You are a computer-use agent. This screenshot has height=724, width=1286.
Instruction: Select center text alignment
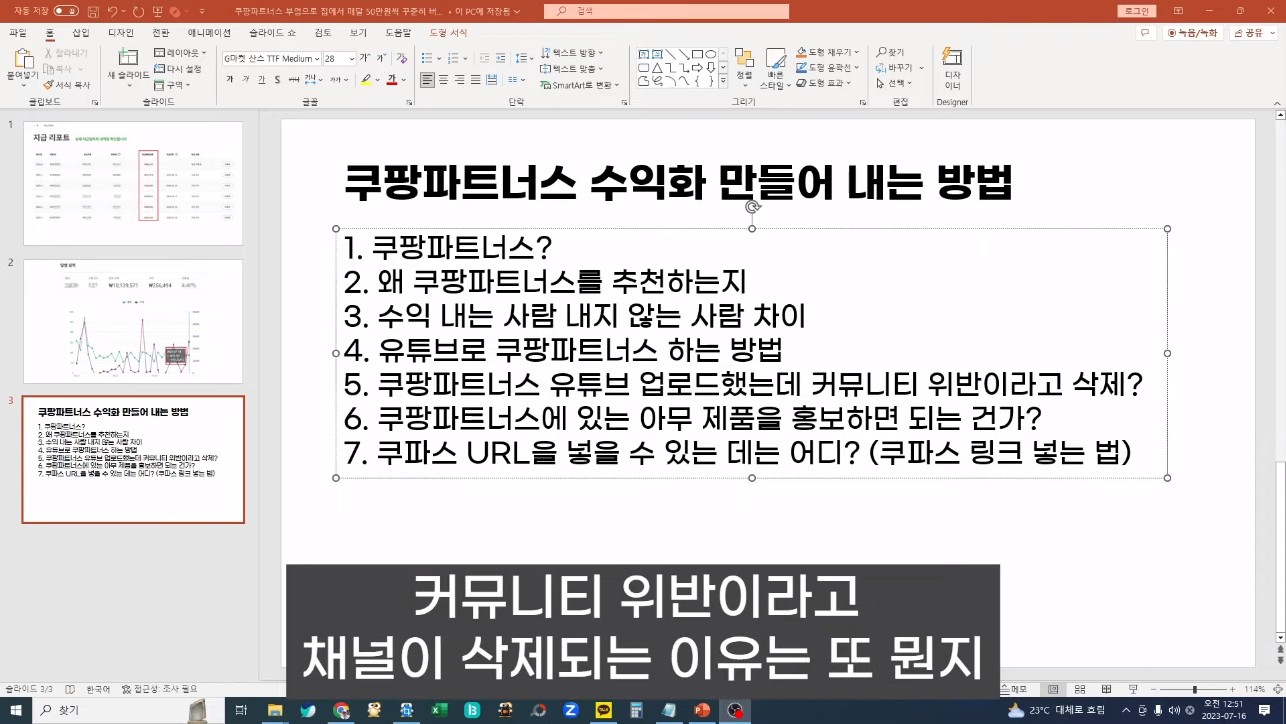click(444, 80)
